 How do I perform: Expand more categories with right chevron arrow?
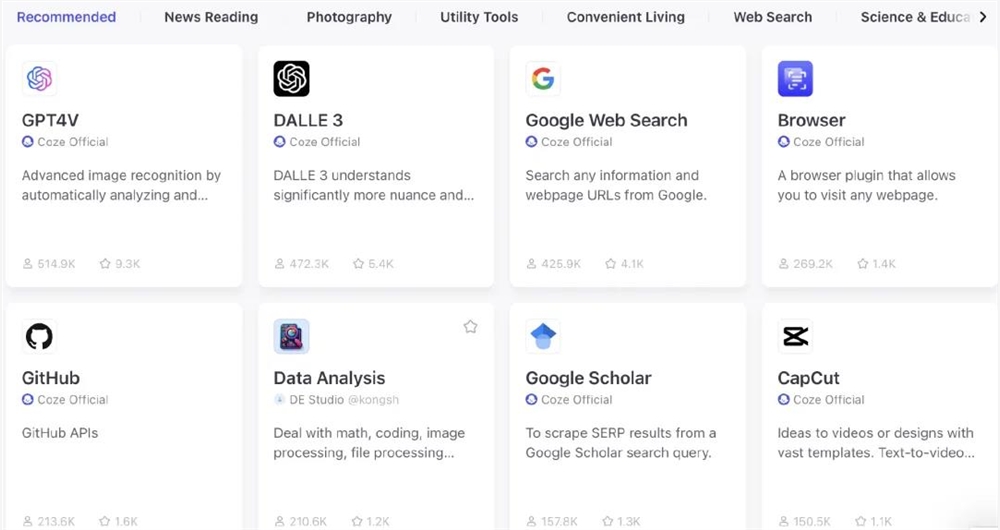(x=983, y=17)
